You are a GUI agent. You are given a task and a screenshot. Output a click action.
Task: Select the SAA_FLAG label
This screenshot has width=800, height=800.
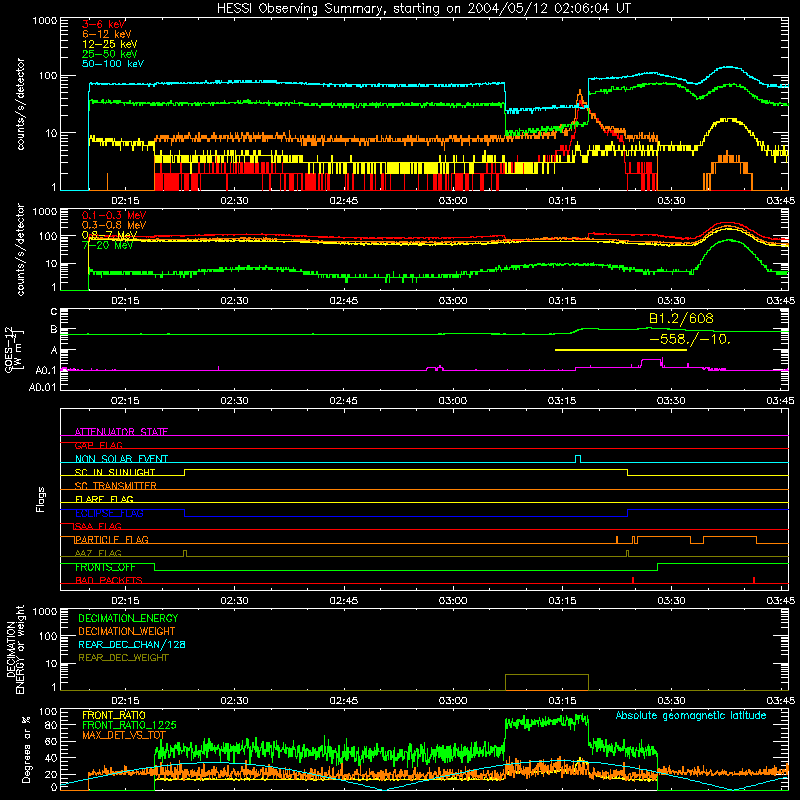click(98, 526)
